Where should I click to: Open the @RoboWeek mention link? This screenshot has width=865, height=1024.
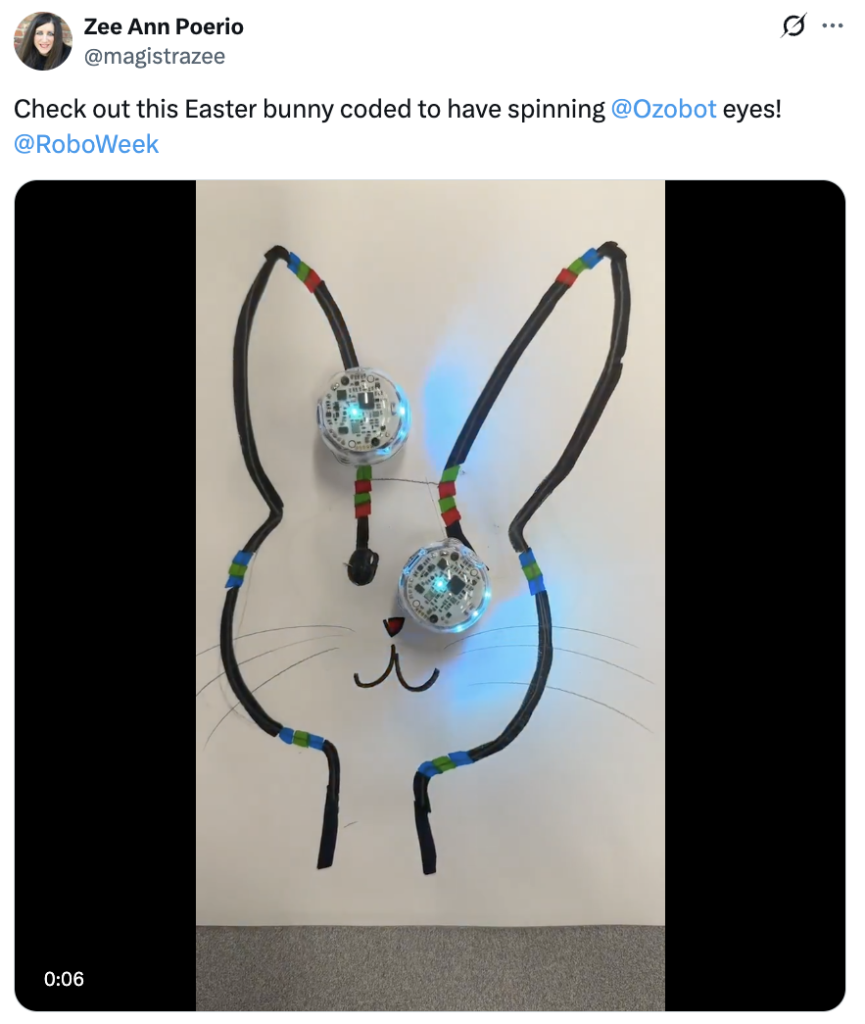[86, 144]
